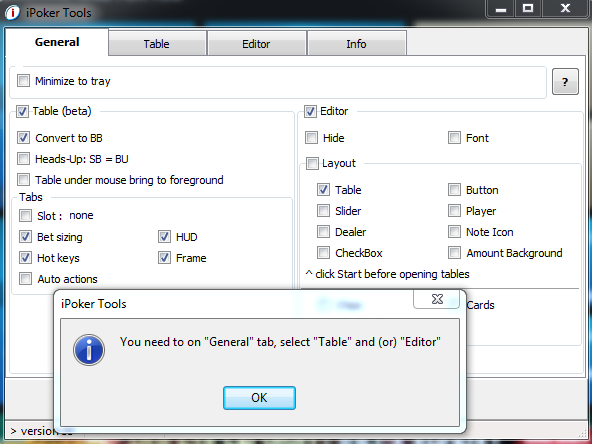Image resolution: width=592 pixels, height=444 pixels.
Task: Maximize the iPoker Tools window
Action: click(x=528, y=9)
